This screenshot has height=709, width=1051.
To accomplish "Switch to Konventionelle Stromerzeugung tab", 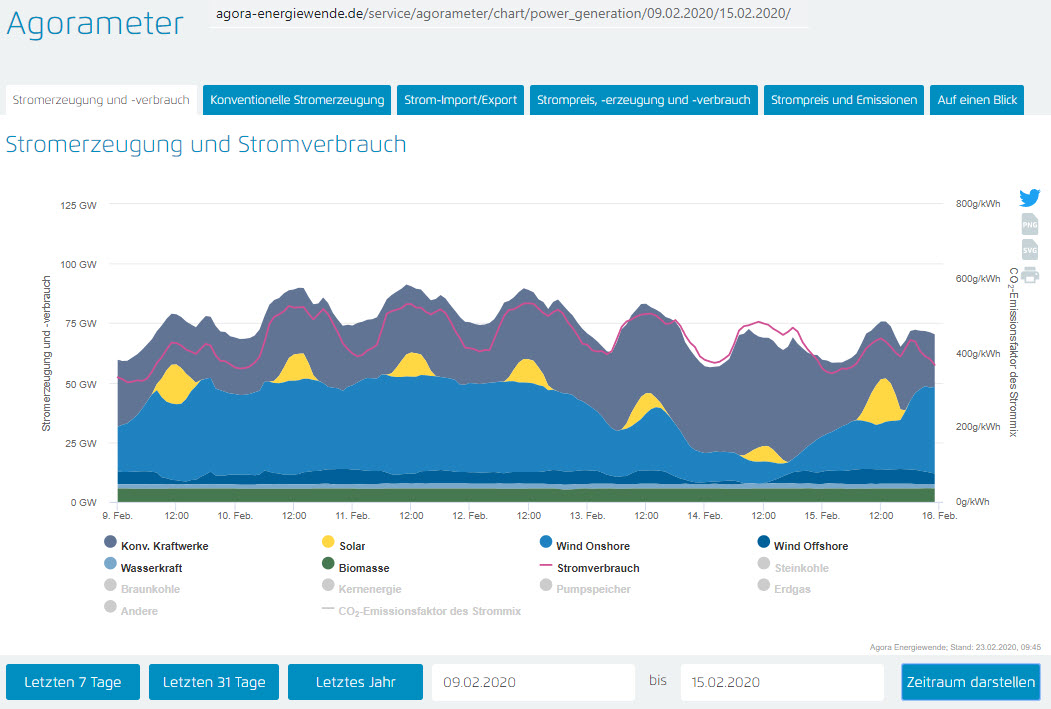I will [297, 100].
